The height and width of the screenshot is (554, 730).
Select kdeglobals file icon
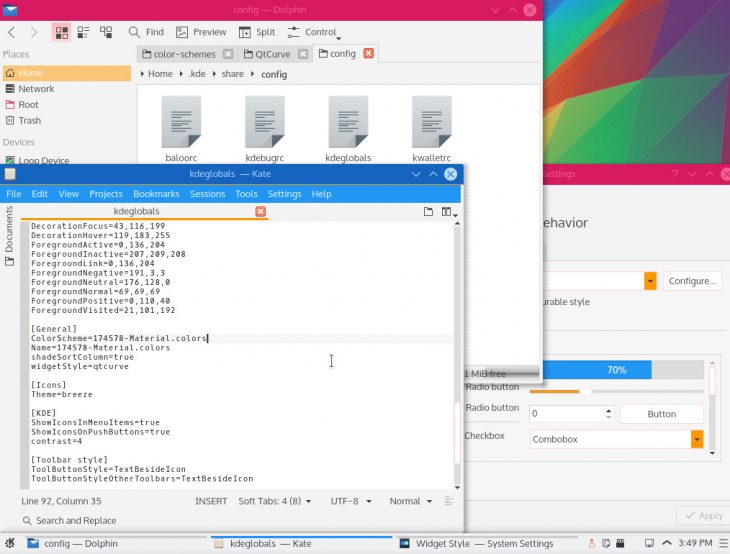click(348, 122)
